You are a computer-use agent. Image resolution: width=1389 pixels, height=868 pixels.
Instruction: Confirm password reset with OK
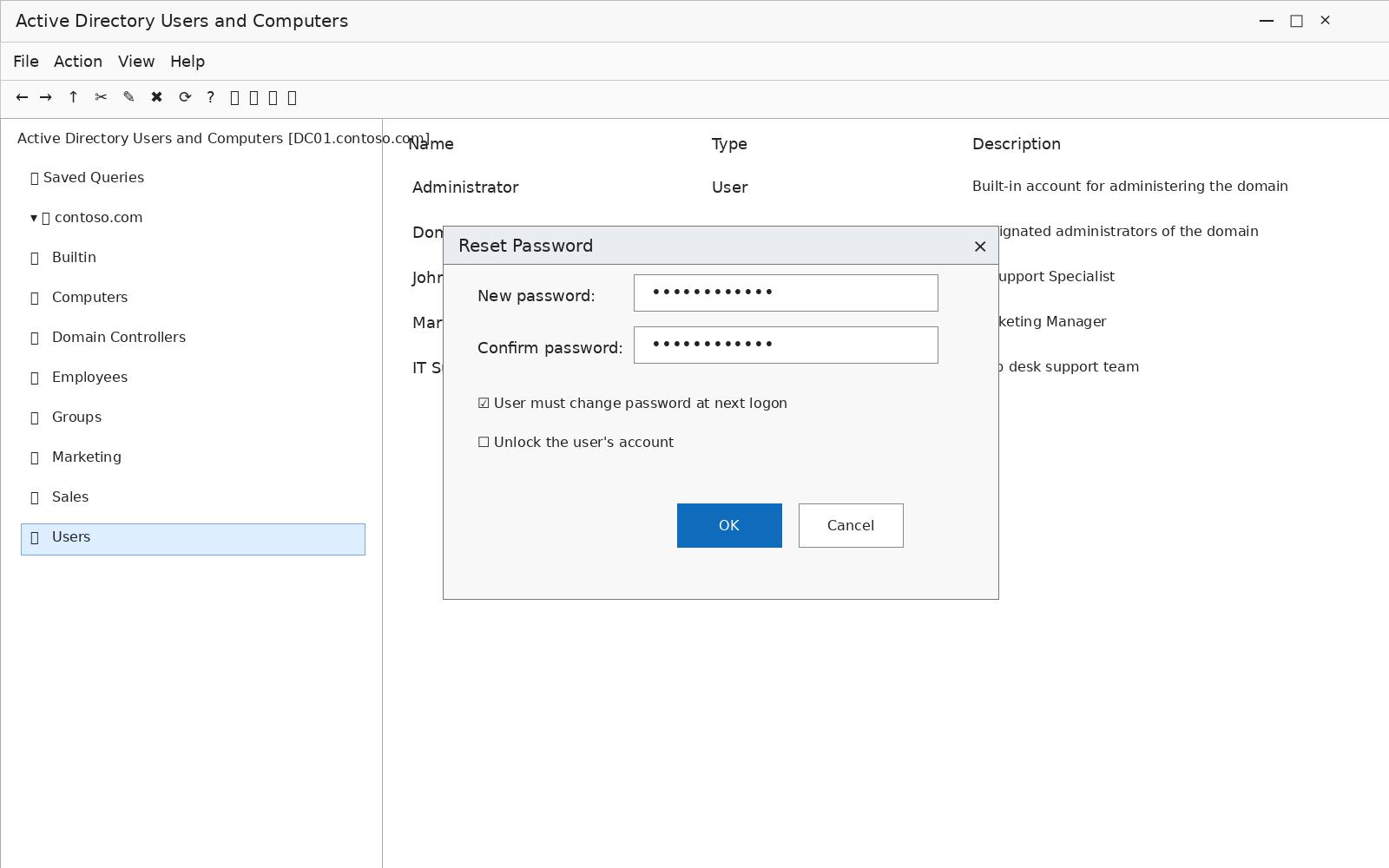point(729,525)
